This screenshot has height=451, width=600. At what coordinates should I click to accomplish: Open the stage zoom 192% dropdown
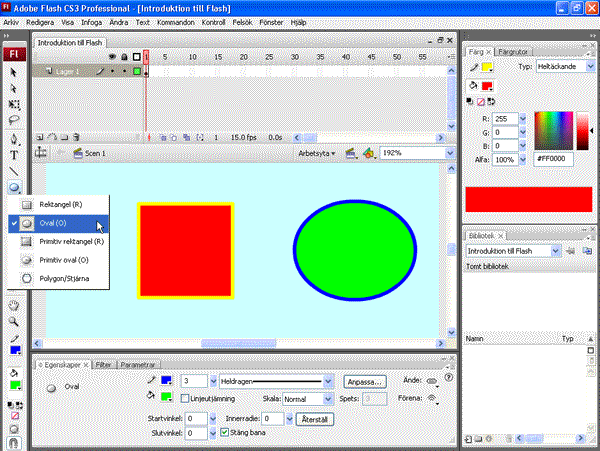[448, 154]
